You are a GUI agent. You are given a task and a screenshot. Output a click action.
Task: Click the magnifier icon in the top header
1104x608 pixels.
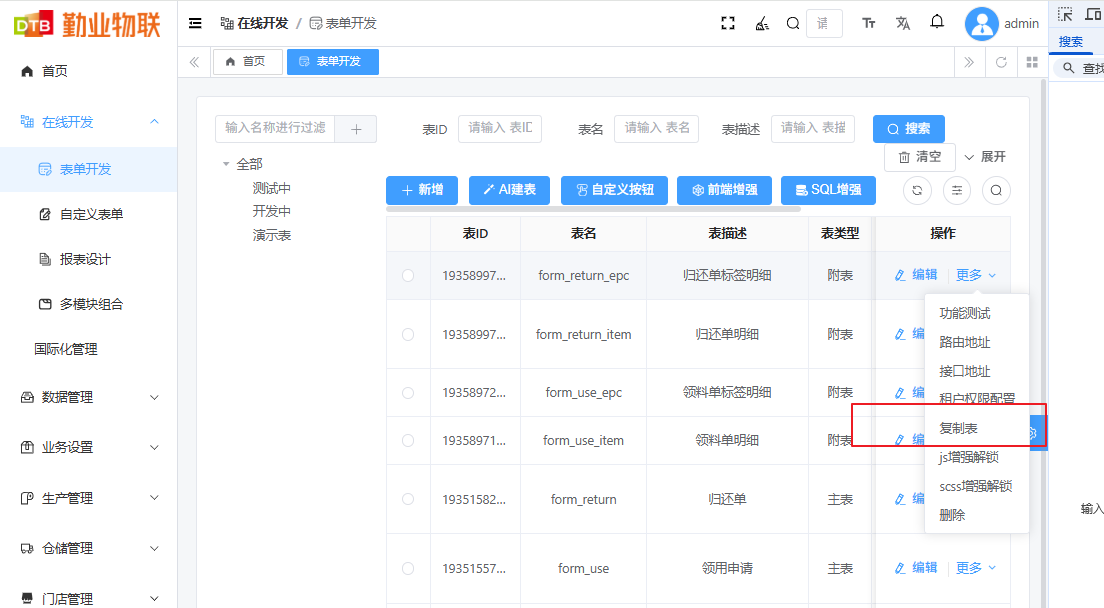coord(793,23)
